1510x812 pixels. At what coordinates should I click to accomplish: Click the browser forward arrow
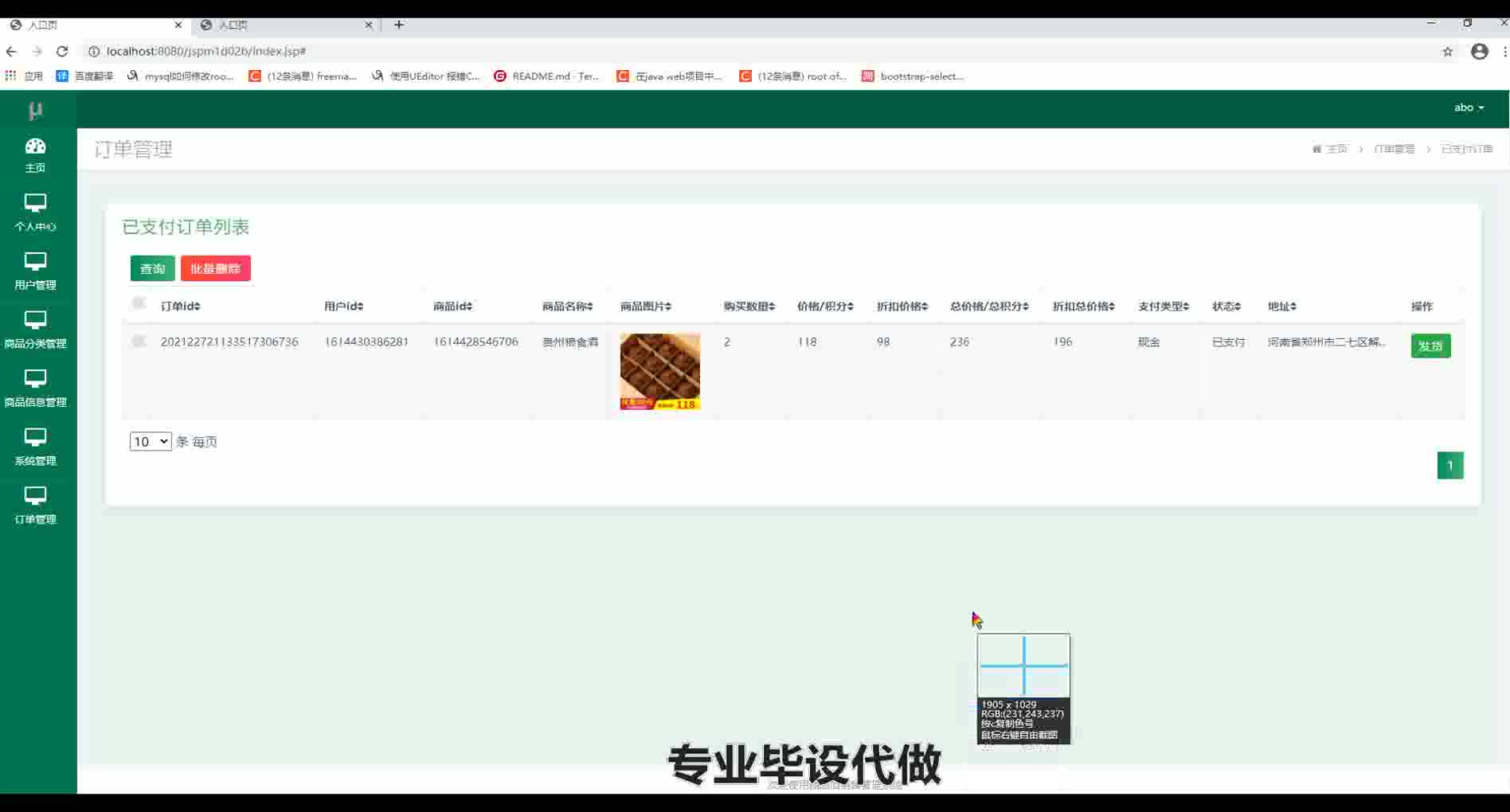click(37, 51)
